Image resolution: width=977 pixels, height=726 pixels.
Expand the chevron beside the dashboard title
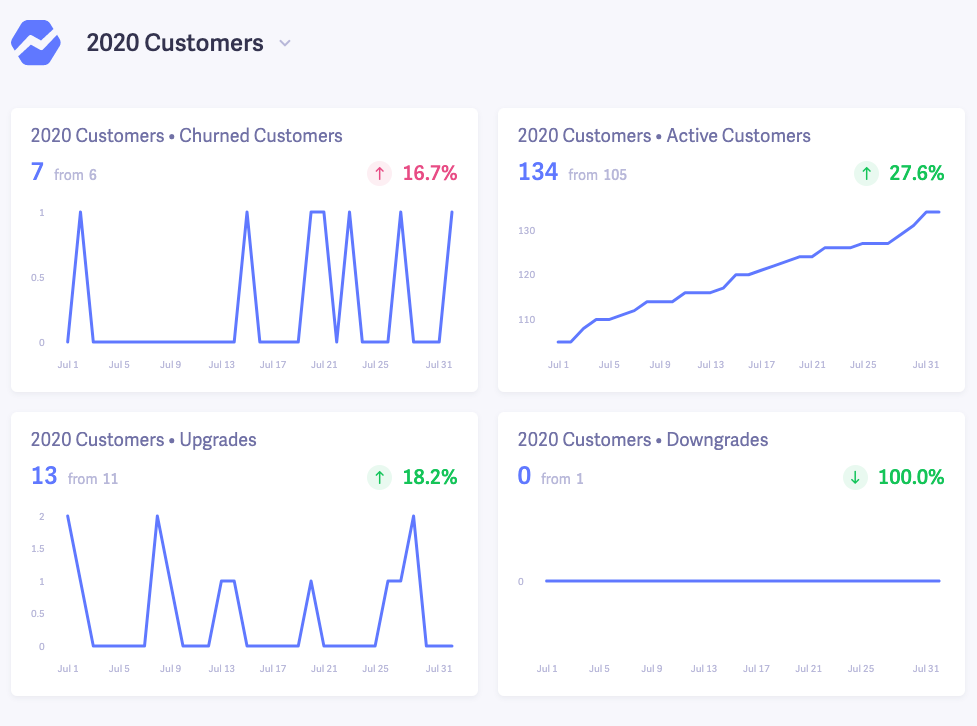[284, 44]
